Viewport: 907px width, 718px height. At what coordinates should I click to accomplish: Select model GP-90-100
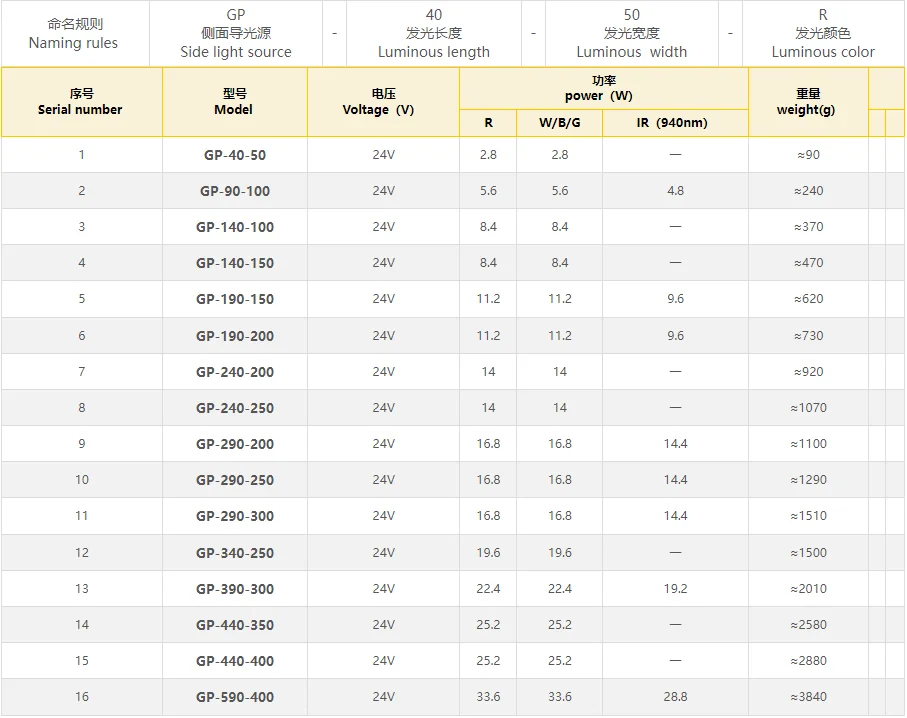click(235, 191)
